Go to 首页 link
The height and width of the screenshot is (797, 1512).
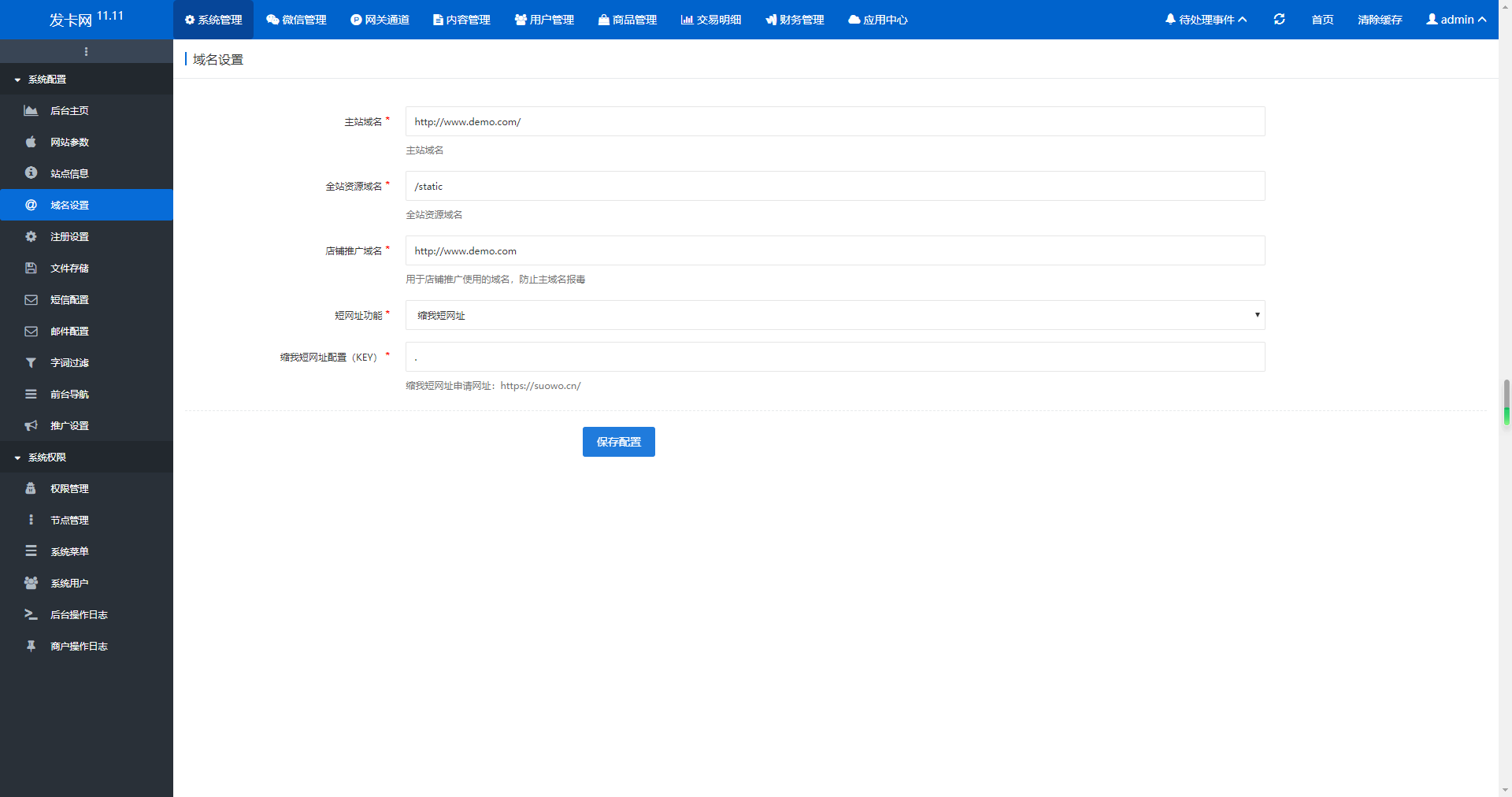(x=1322, y=20)
